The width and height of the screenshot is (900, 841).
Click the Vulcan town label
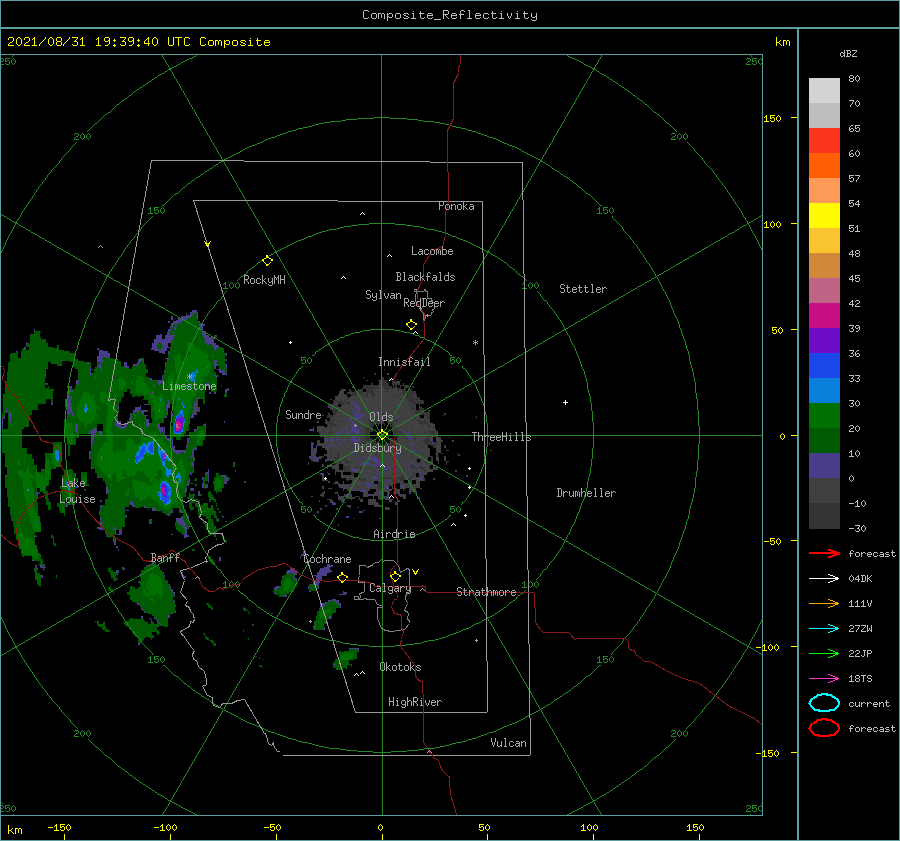click(x=509, y=743)
